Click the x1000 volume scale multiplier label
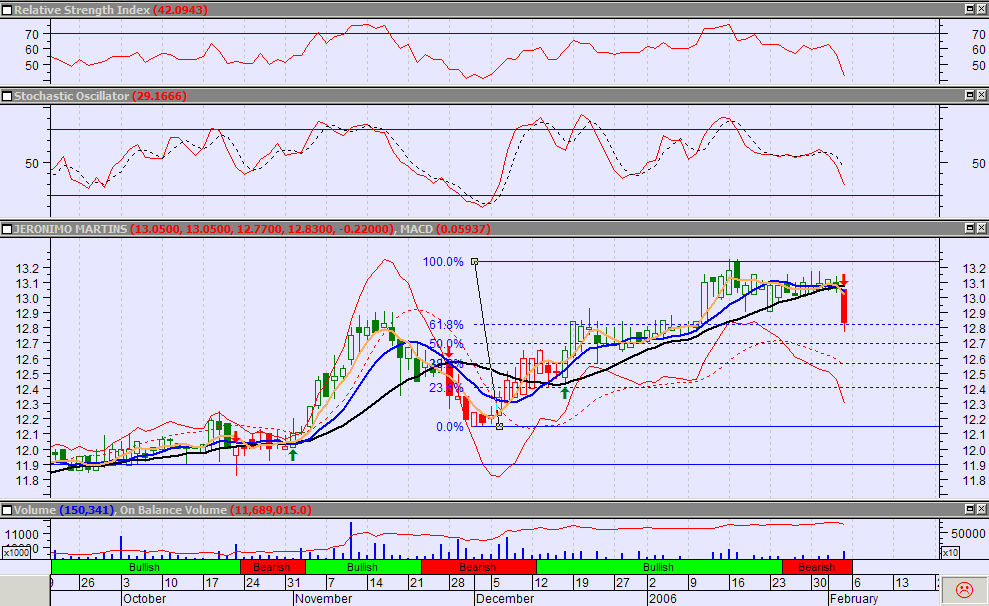989x606 pixels. coord(16,552)
